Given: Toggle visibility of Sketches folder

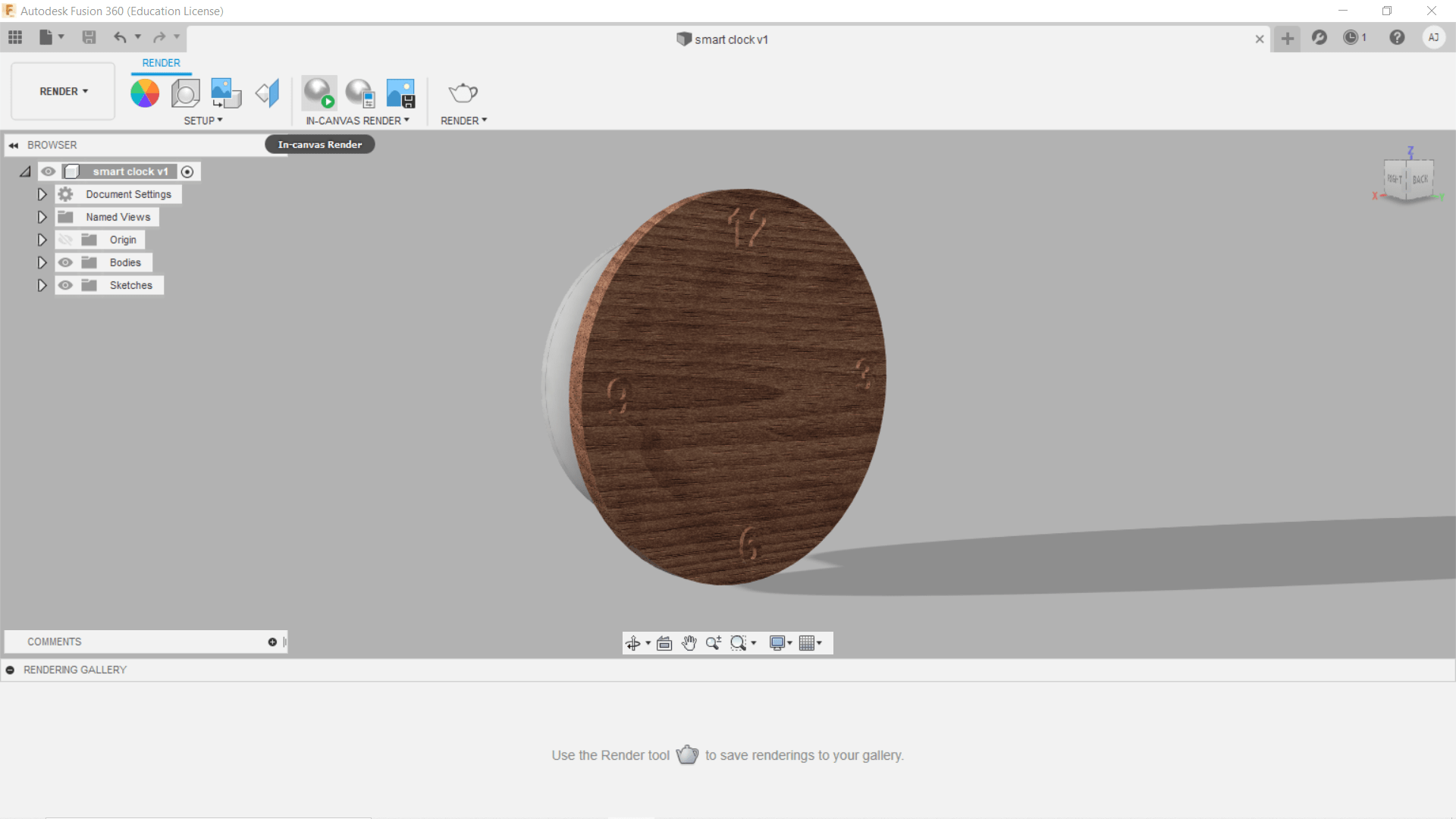Looking at the screenshot, I should [66, 285].
